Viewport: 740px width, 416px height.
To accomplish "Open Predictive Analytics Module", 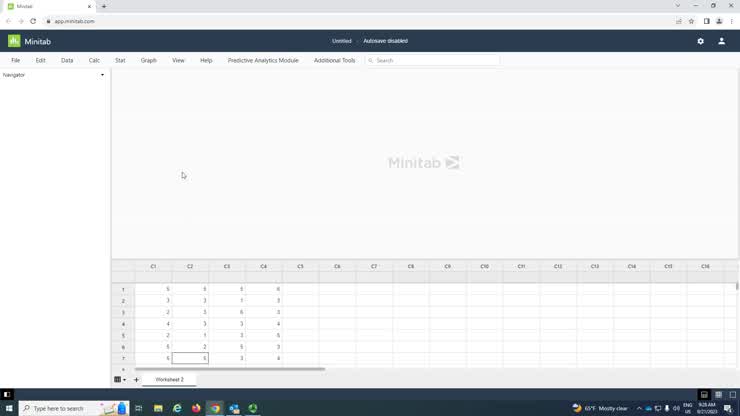I will pos(263,60).
